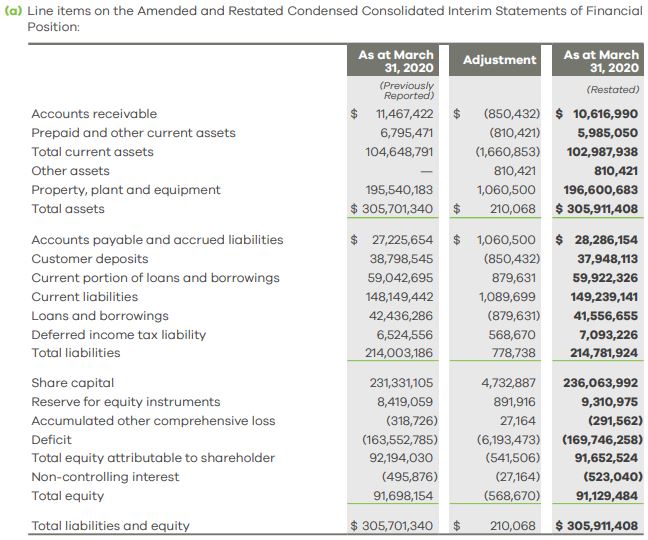
Task: Select the value 27,225,654
Action: [x=403, y=240]
